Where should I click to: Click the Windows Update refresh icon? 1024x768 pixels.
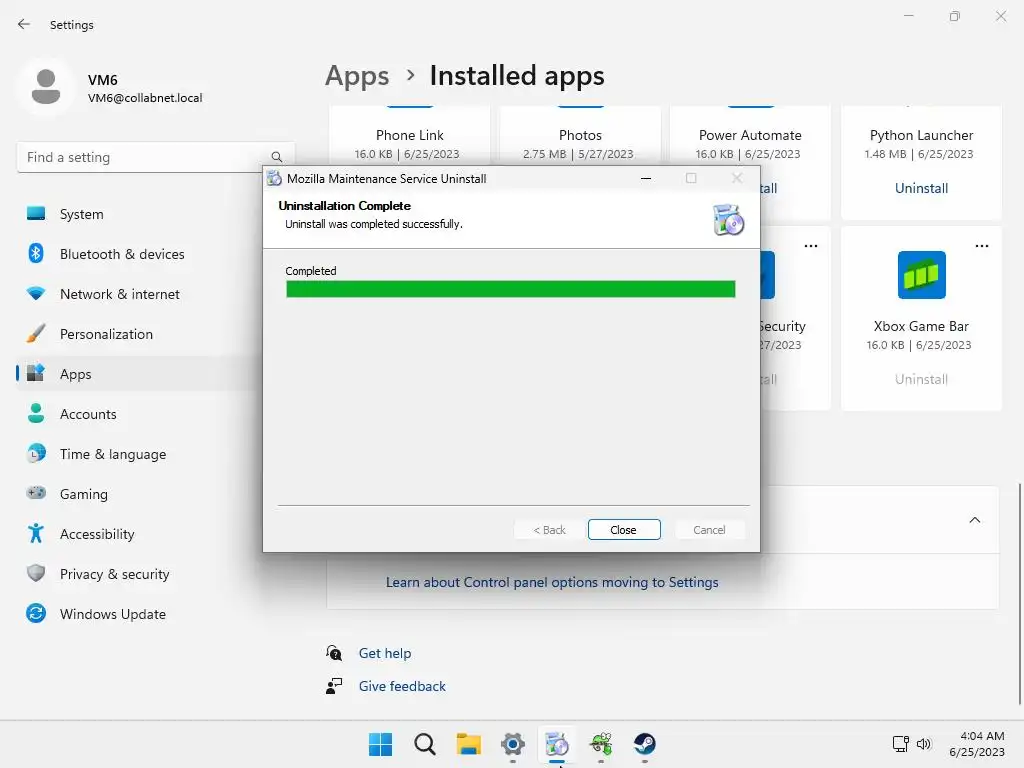point(36,613)
